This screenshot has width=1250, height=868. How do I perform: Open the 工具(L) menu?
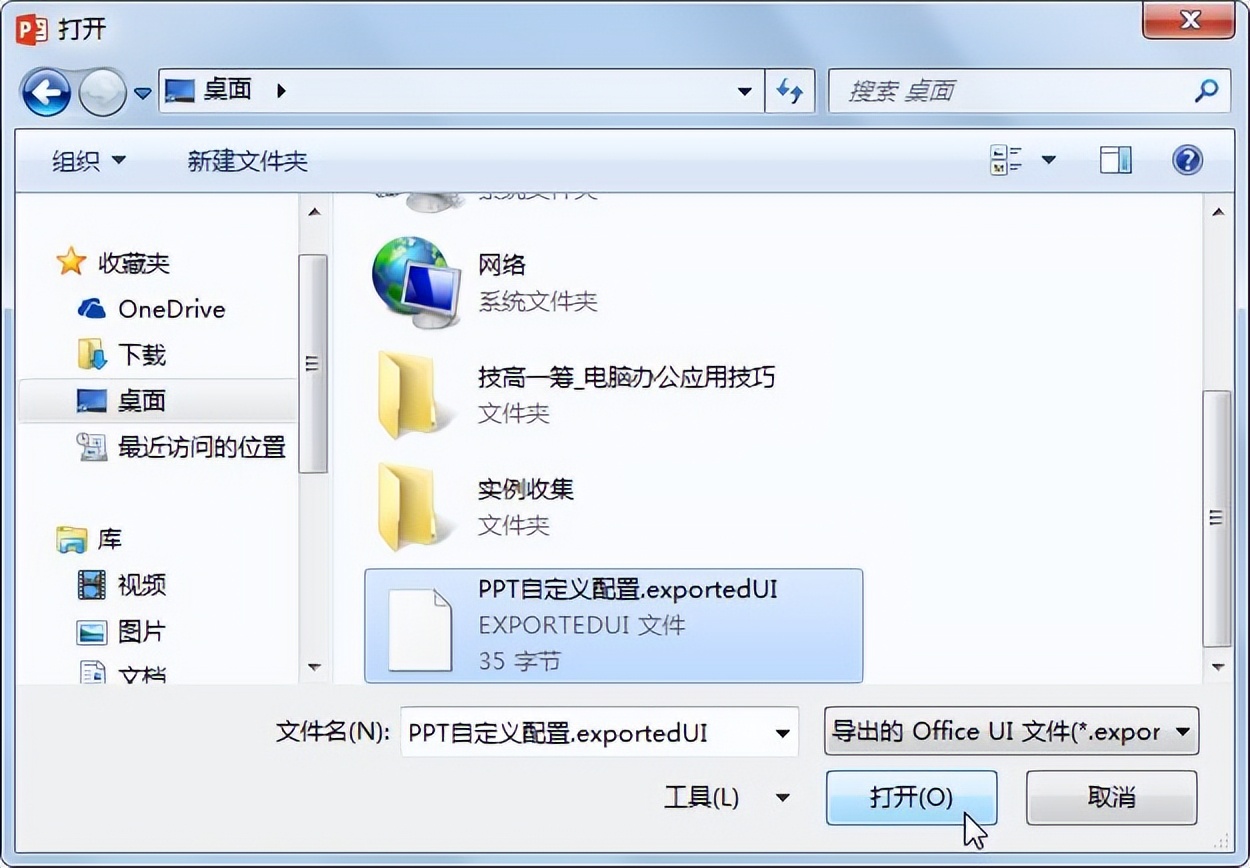click(727, 798)
